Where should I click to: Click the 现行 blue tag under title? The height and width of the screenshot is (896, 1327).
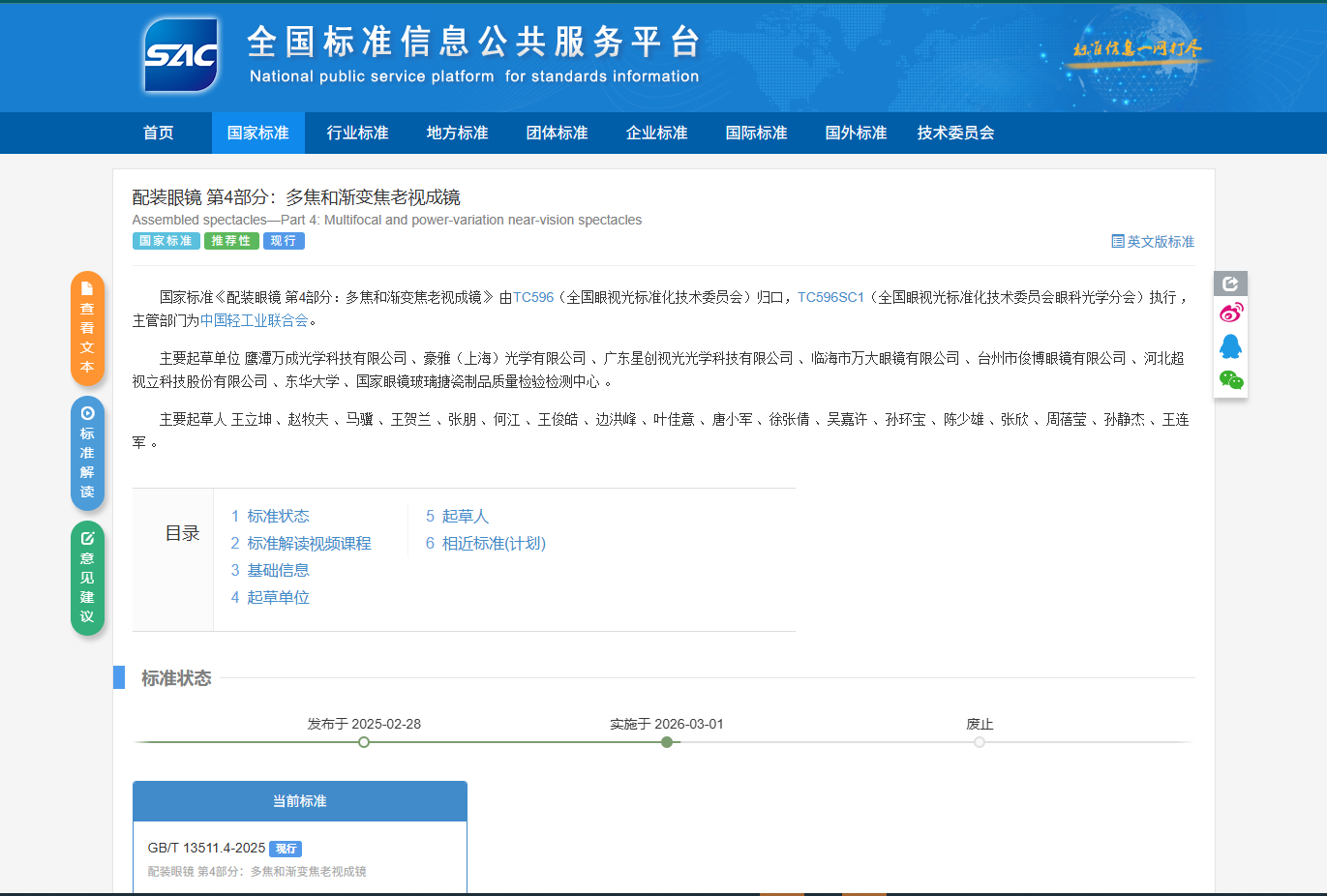(284, 241)
